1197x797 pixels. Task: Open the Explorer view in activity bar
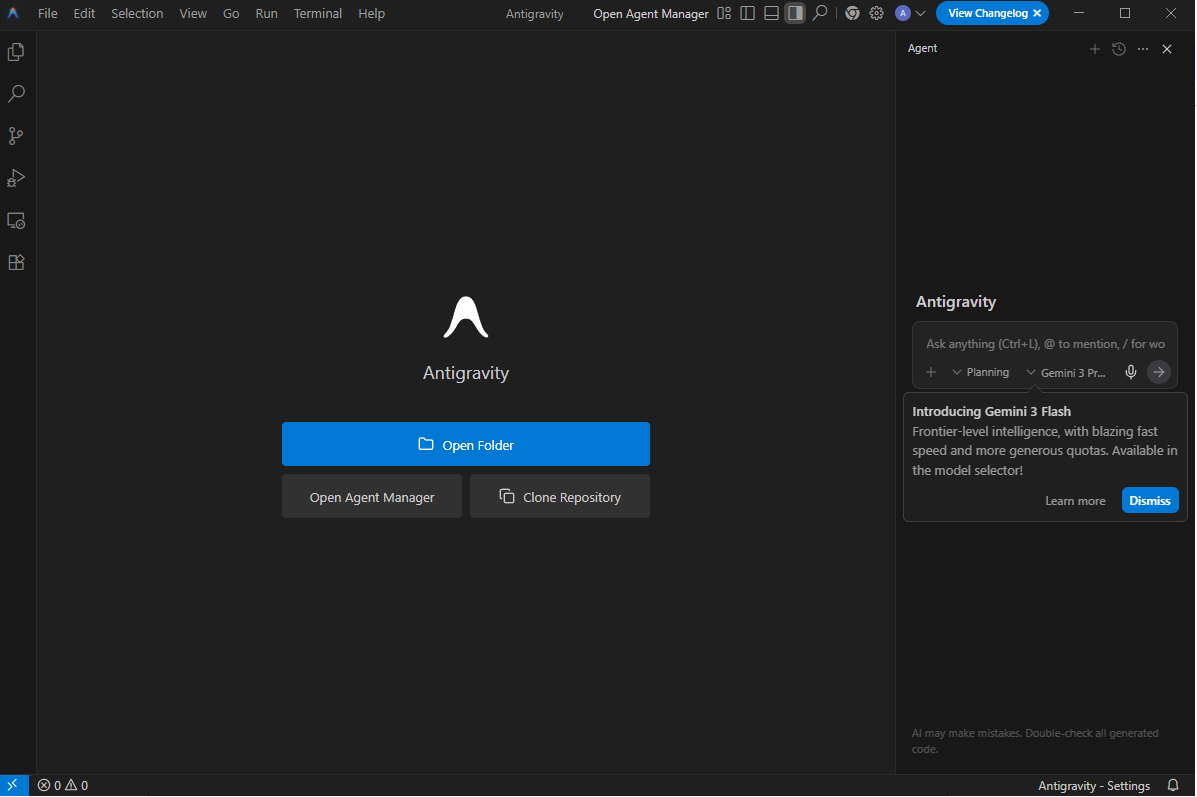16,52
